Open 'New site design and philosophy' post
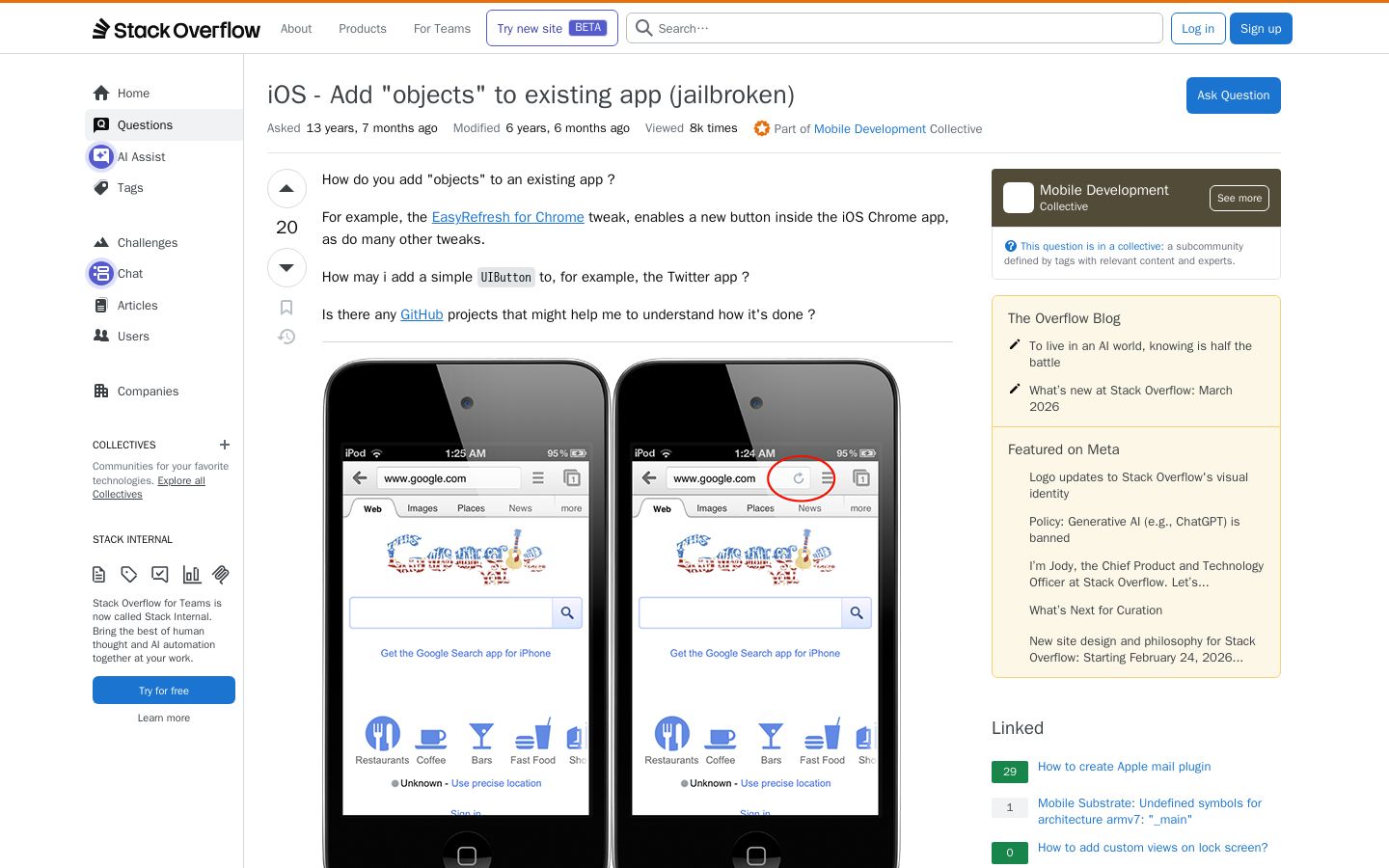This screenshot has height=868, width=1389. coord(1142,649)
